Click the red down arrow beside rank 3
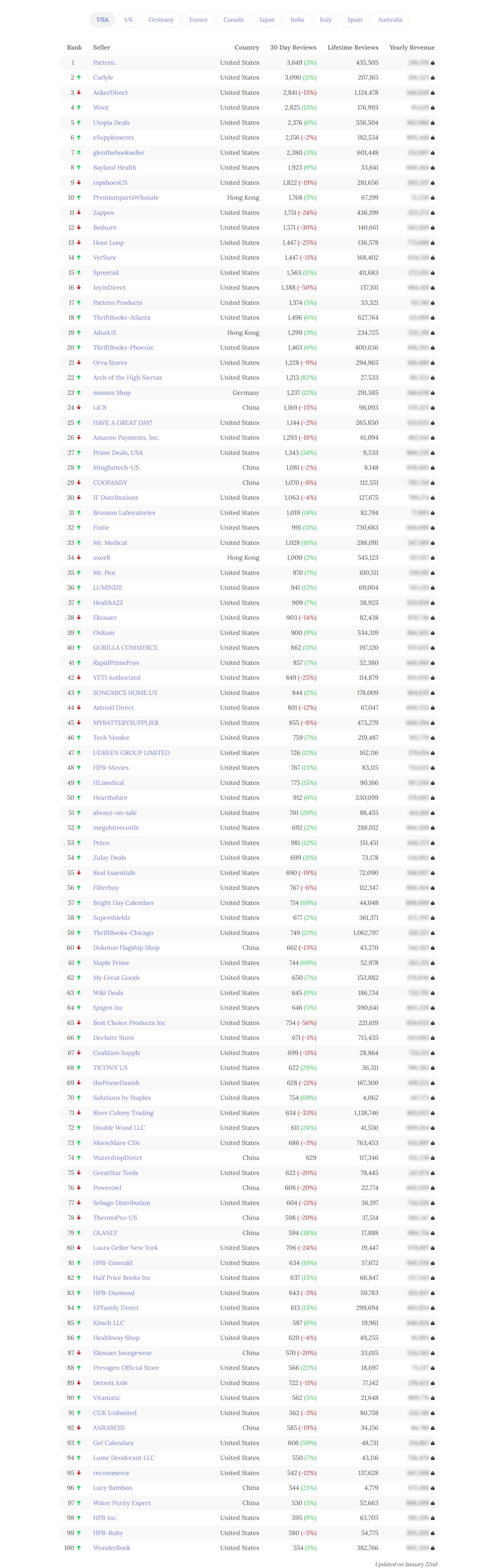 (79, 92)
